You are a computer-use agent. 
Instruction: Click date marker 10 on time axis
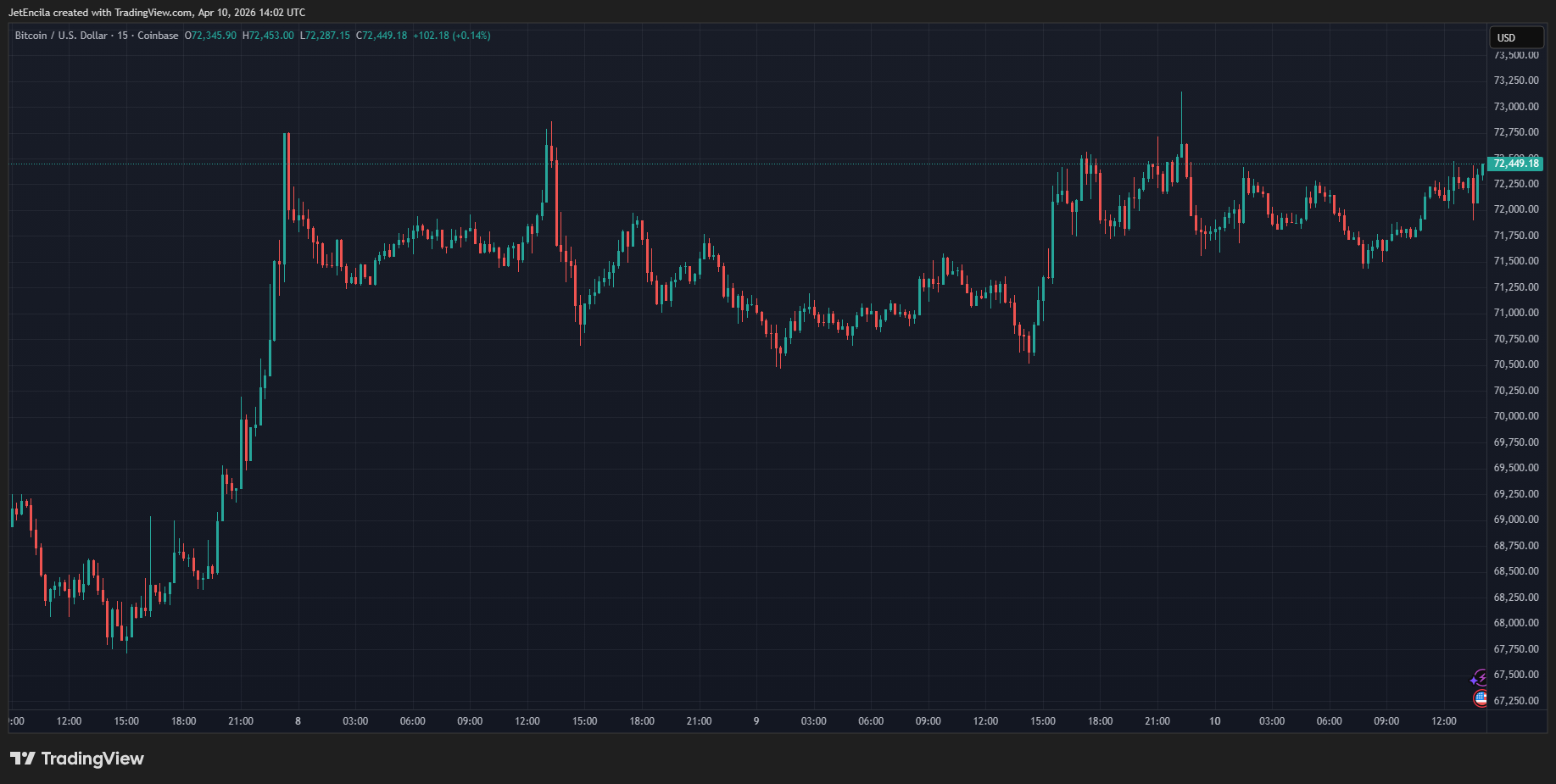(x=1214, y=721)
